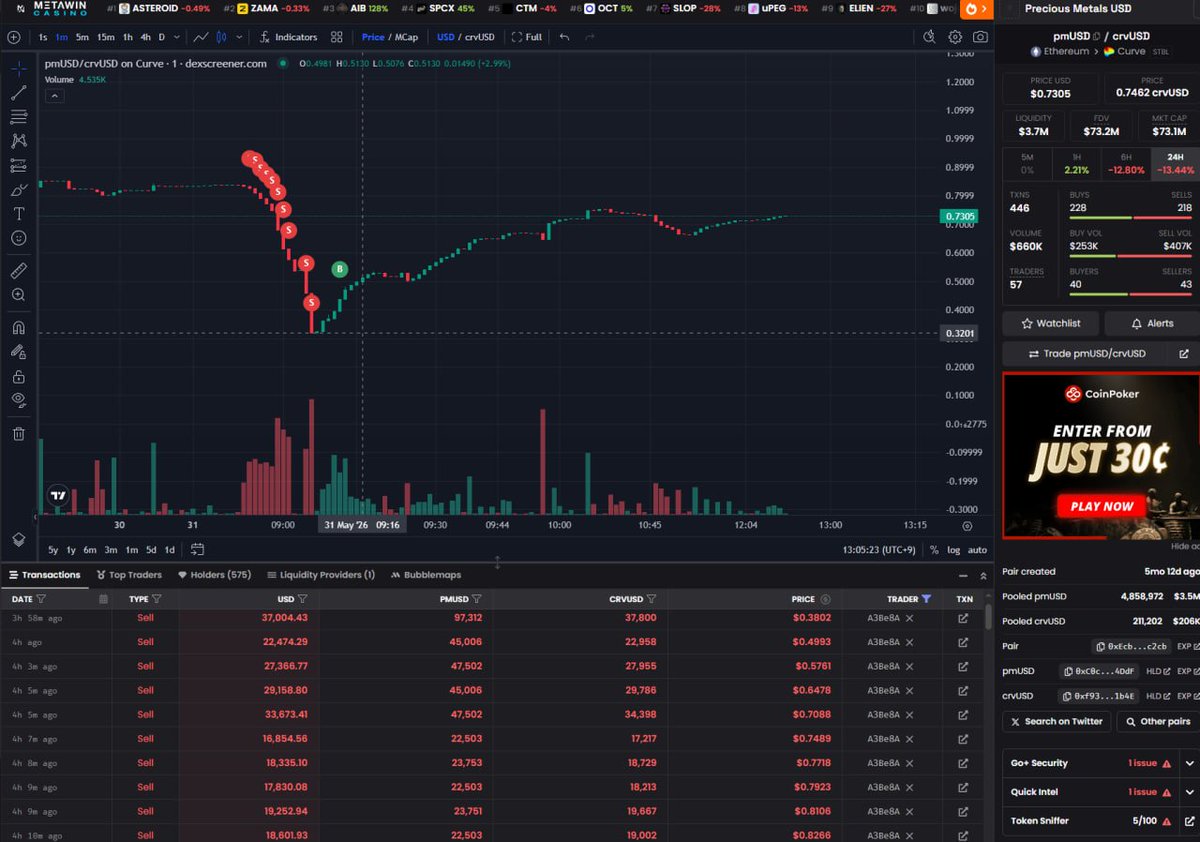Toggle hide all drawings eye icon

click(18, 401)
